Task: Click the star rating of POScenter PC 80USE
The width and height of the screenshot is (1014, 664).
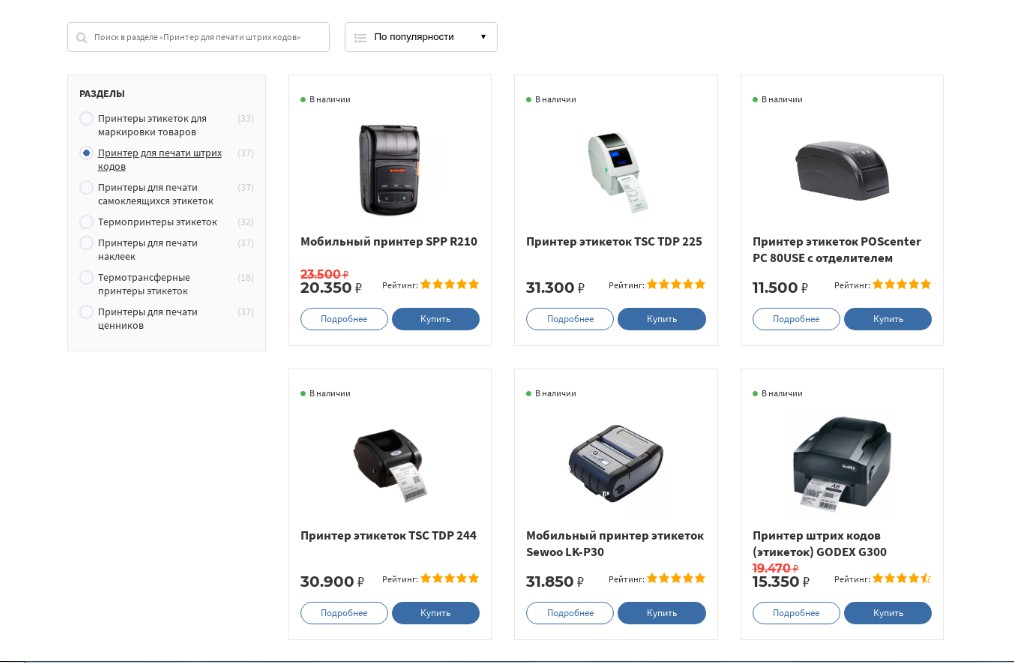Action: click(902, 284)
